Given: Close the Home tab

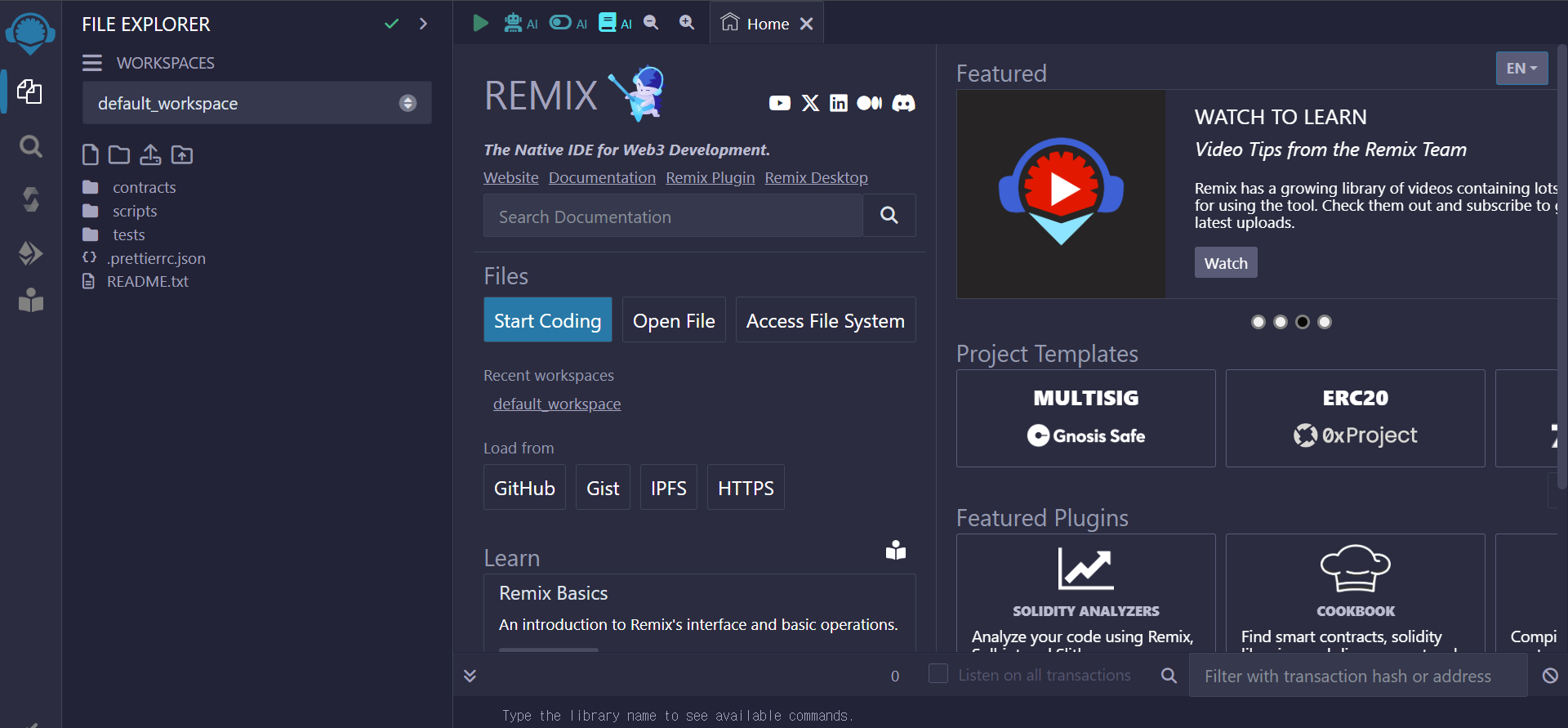Looking at the screenshot, I should coord(807,24).
